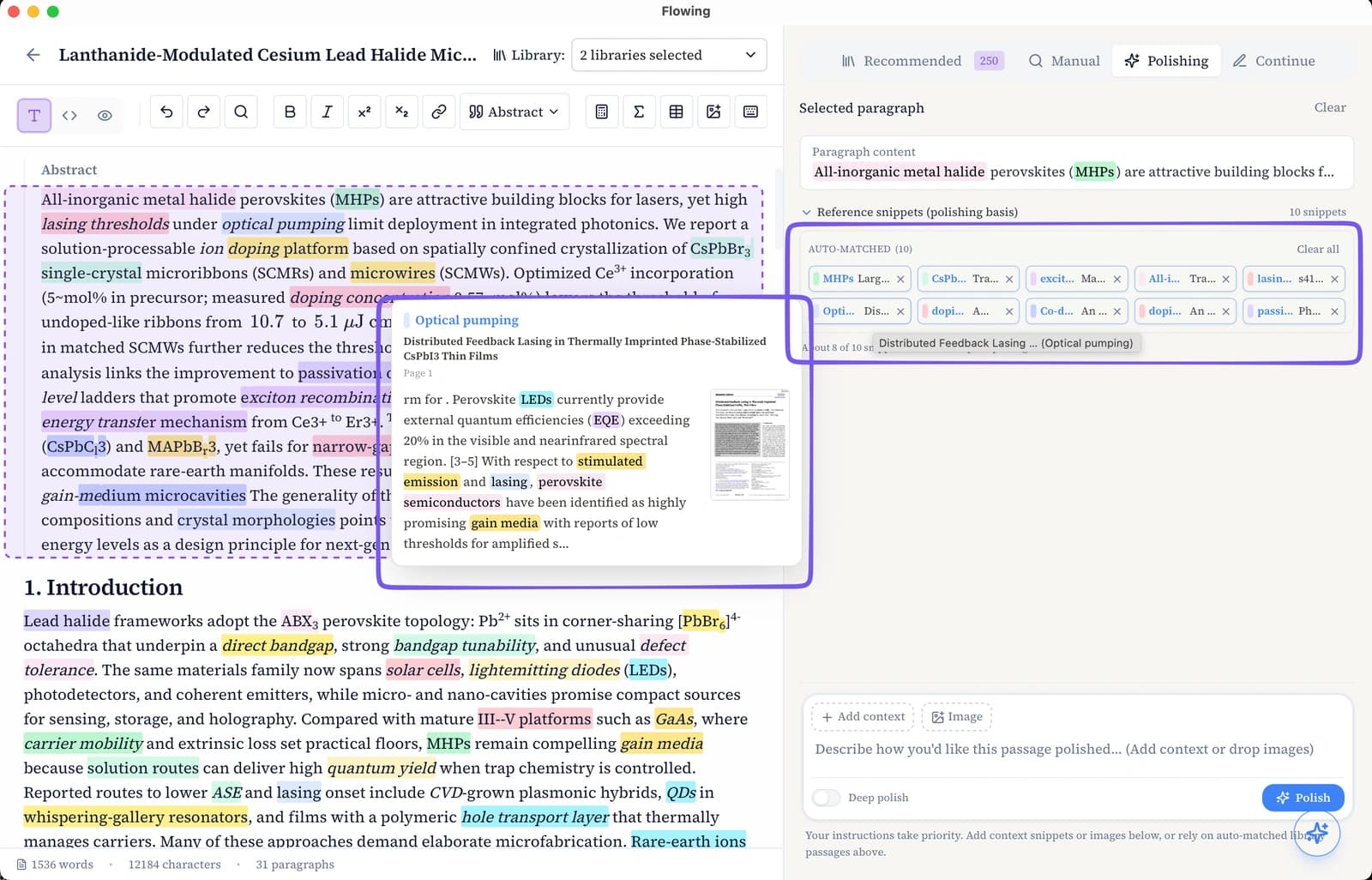Clear the selected paragraph
1372x880 pixels.
(x=1330, y=107)
